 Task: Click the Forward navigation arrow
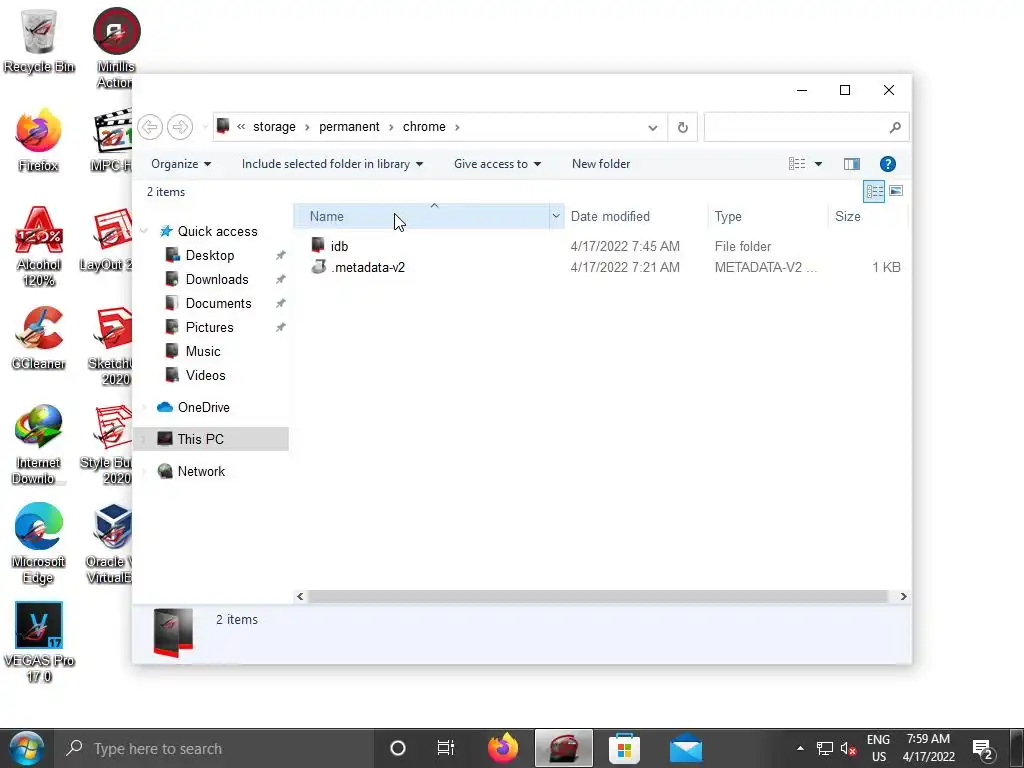click(x=180, y=127)
